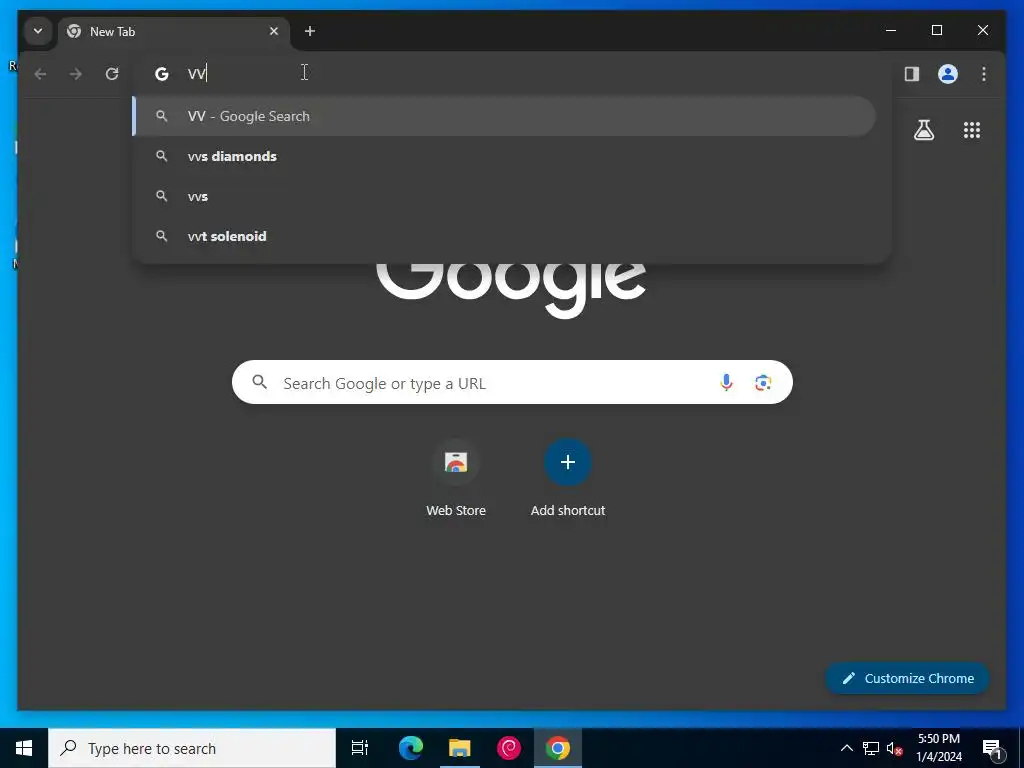1024x768 pixels.
Task: Launch Microsoft Edge from taskbar
Action: click(x=411, y=748)
